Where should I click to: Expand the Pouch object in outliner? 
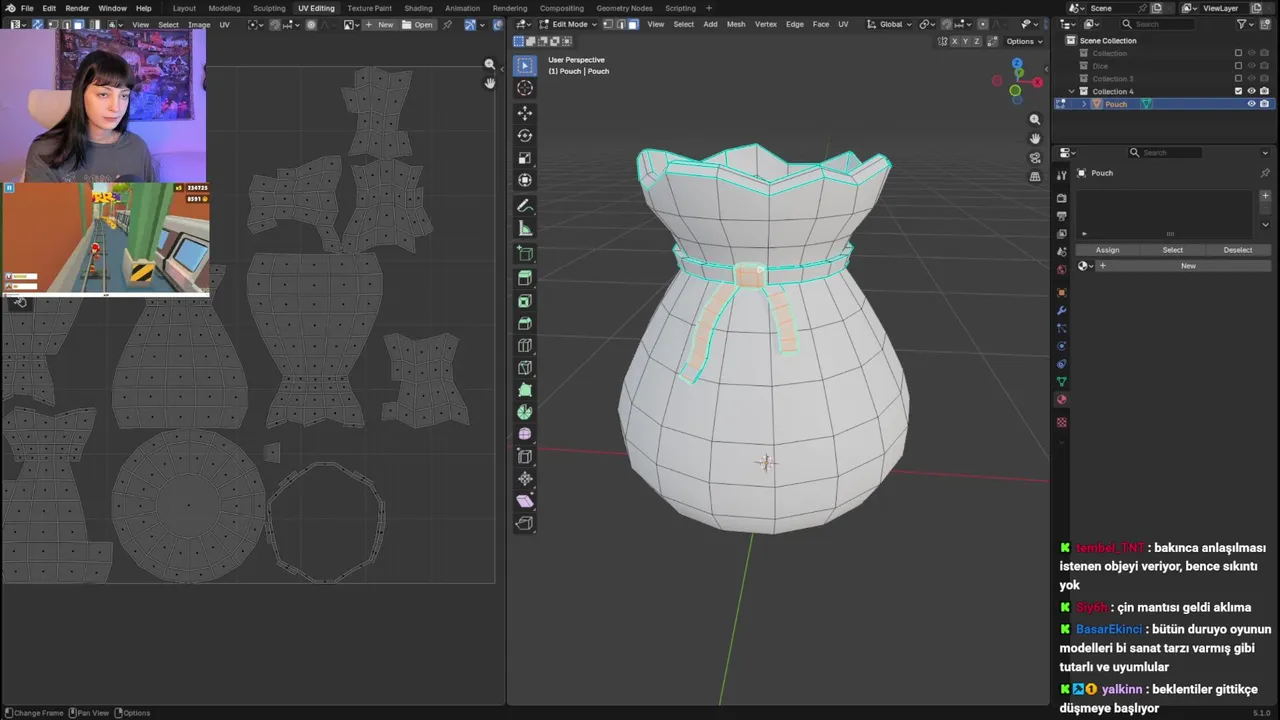tap(1084, 104)
